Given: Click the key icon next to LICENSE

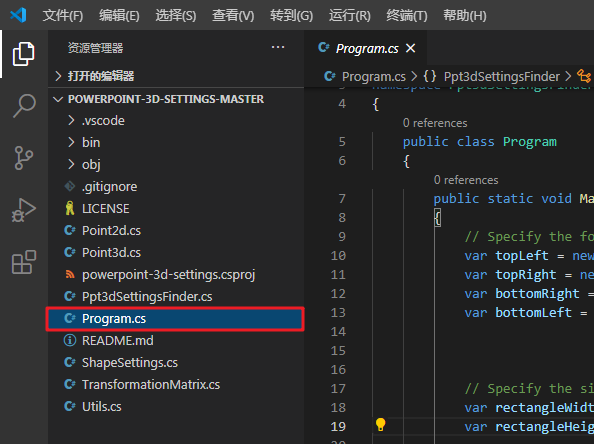Looking at the screenshot, I should [70, 208].
